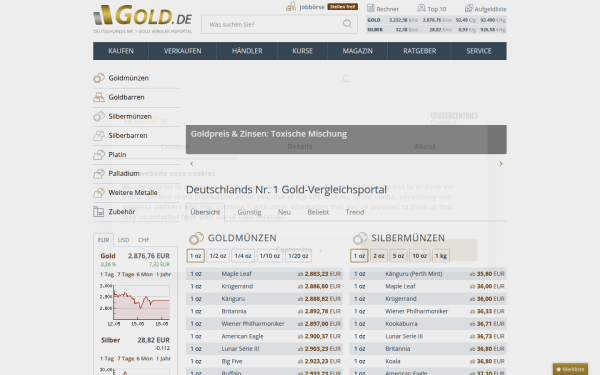Open the Lunar Serie III silver row

[x=428, y=336]
